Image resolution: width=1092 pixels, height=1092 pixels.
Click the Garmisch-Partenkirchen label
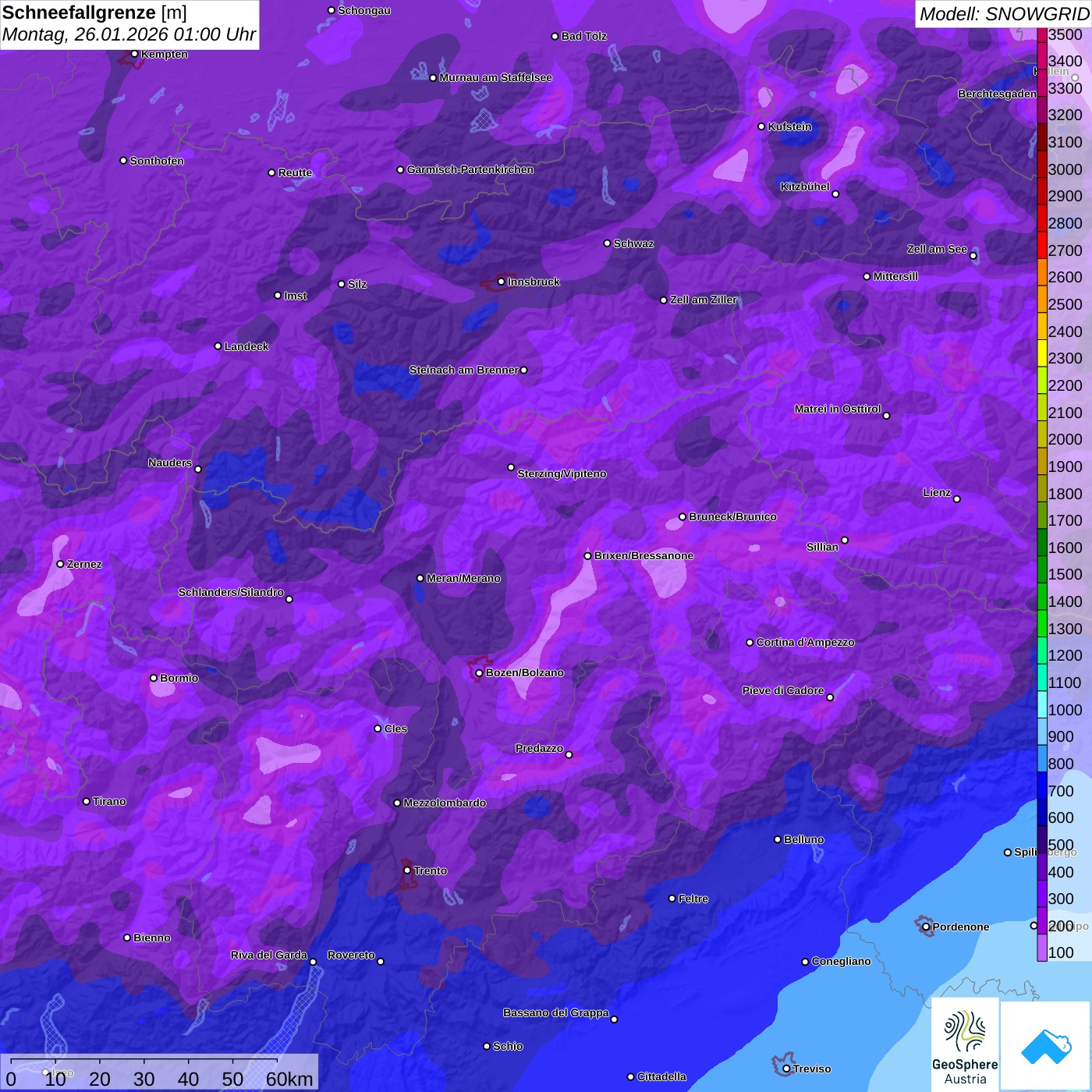pyautogui.click(x=470, y=169)
